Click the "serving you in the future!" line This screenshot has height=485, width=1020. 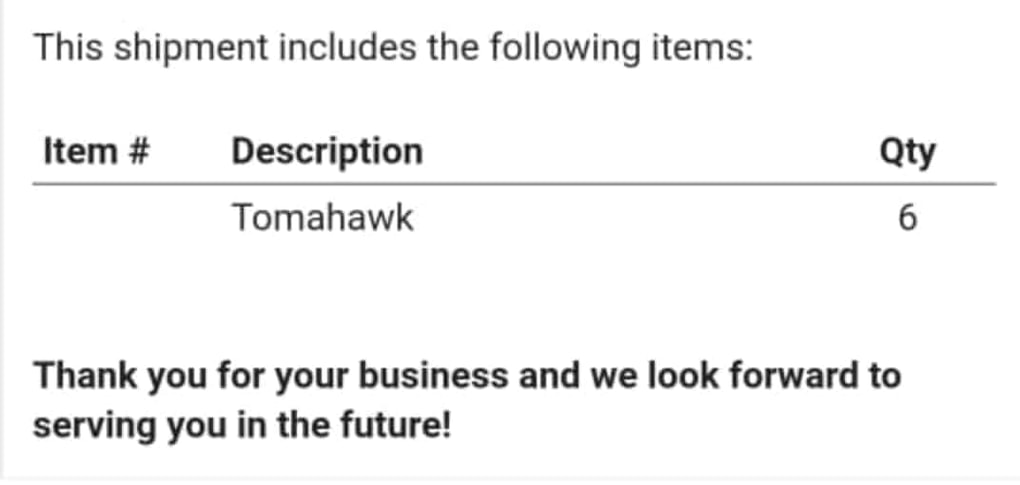point(242,425)
